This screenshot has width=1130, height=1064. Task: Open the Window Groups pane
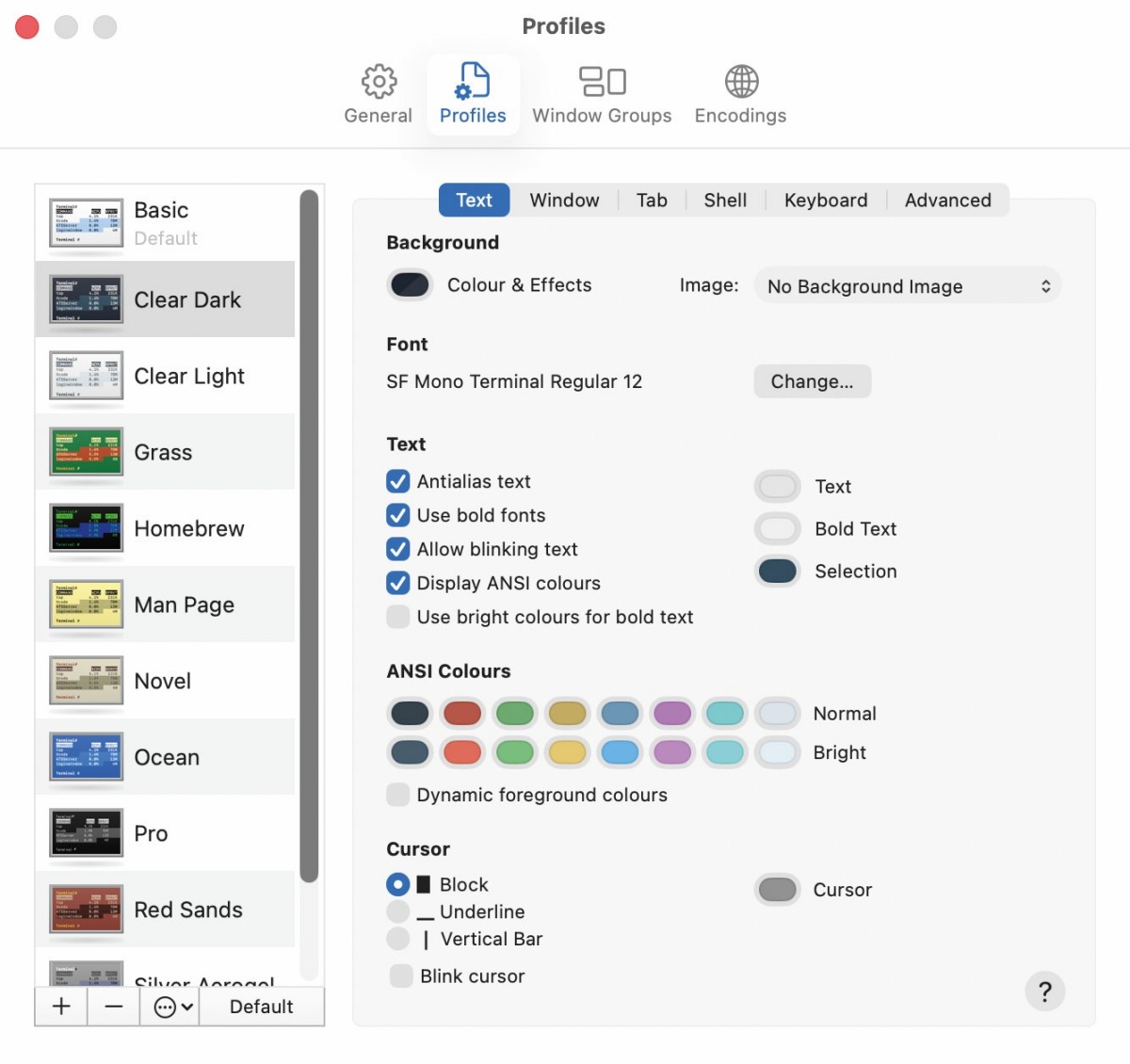click(602, 95)
